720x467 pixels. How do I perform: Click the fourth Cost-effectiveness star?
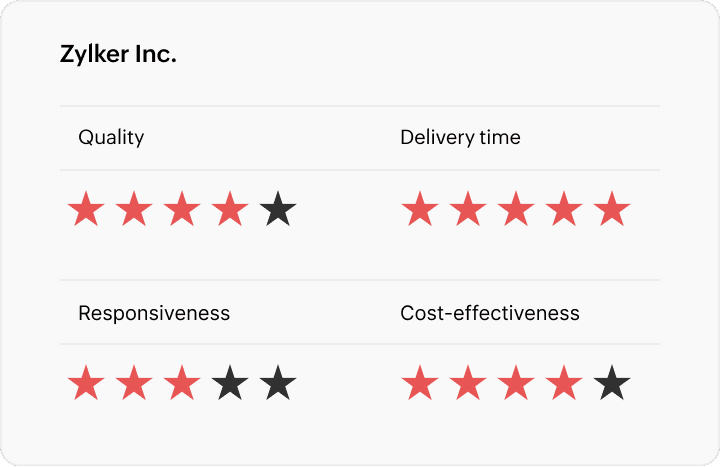(x=564, y=383)
